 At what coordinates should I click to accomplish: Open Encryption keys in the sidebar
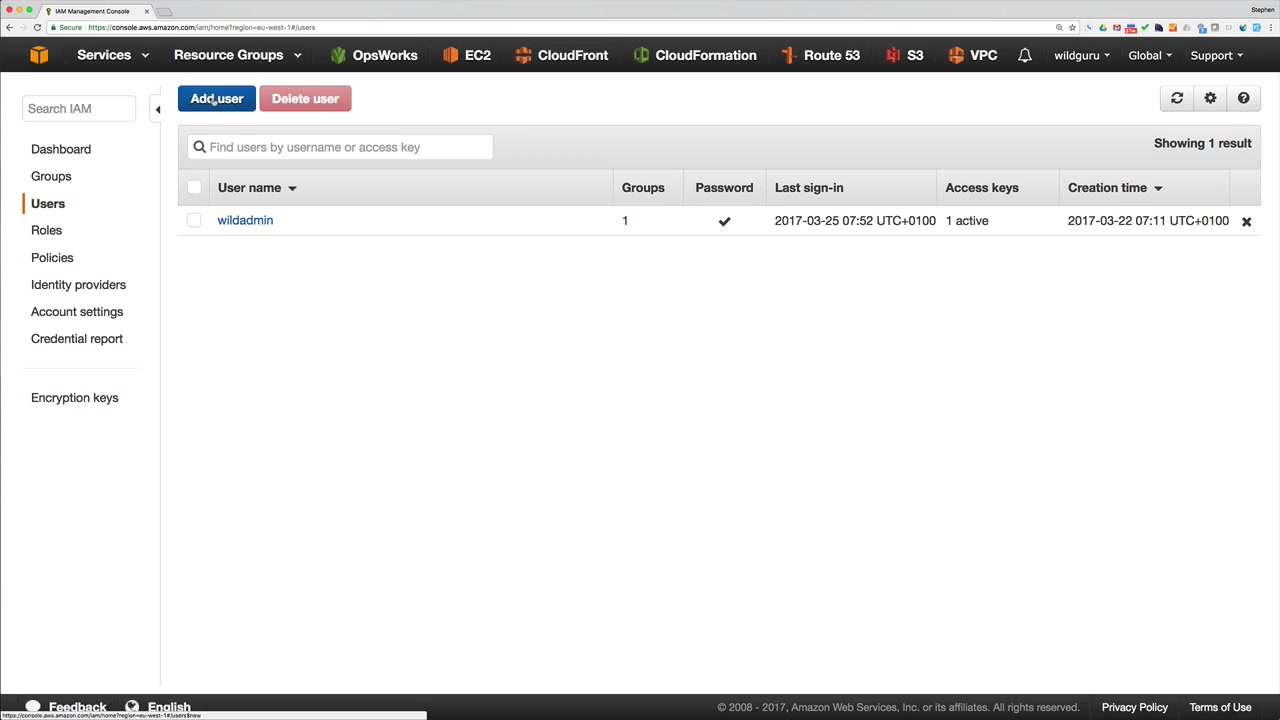(75, 397)
